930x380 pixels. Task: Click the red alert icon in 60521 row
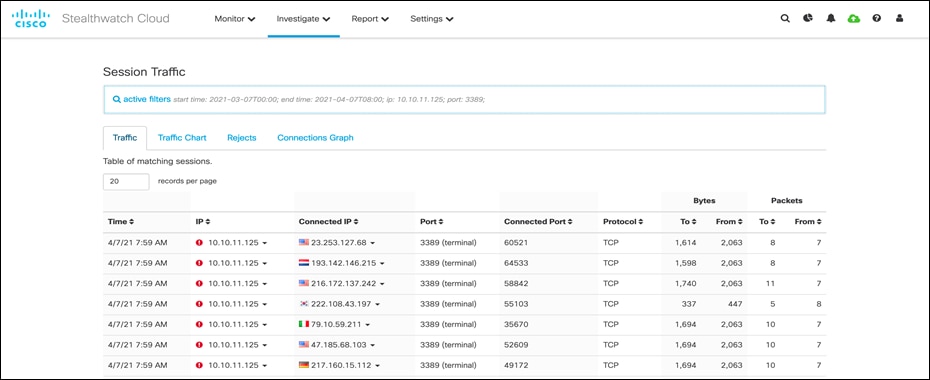pos(199,242)
